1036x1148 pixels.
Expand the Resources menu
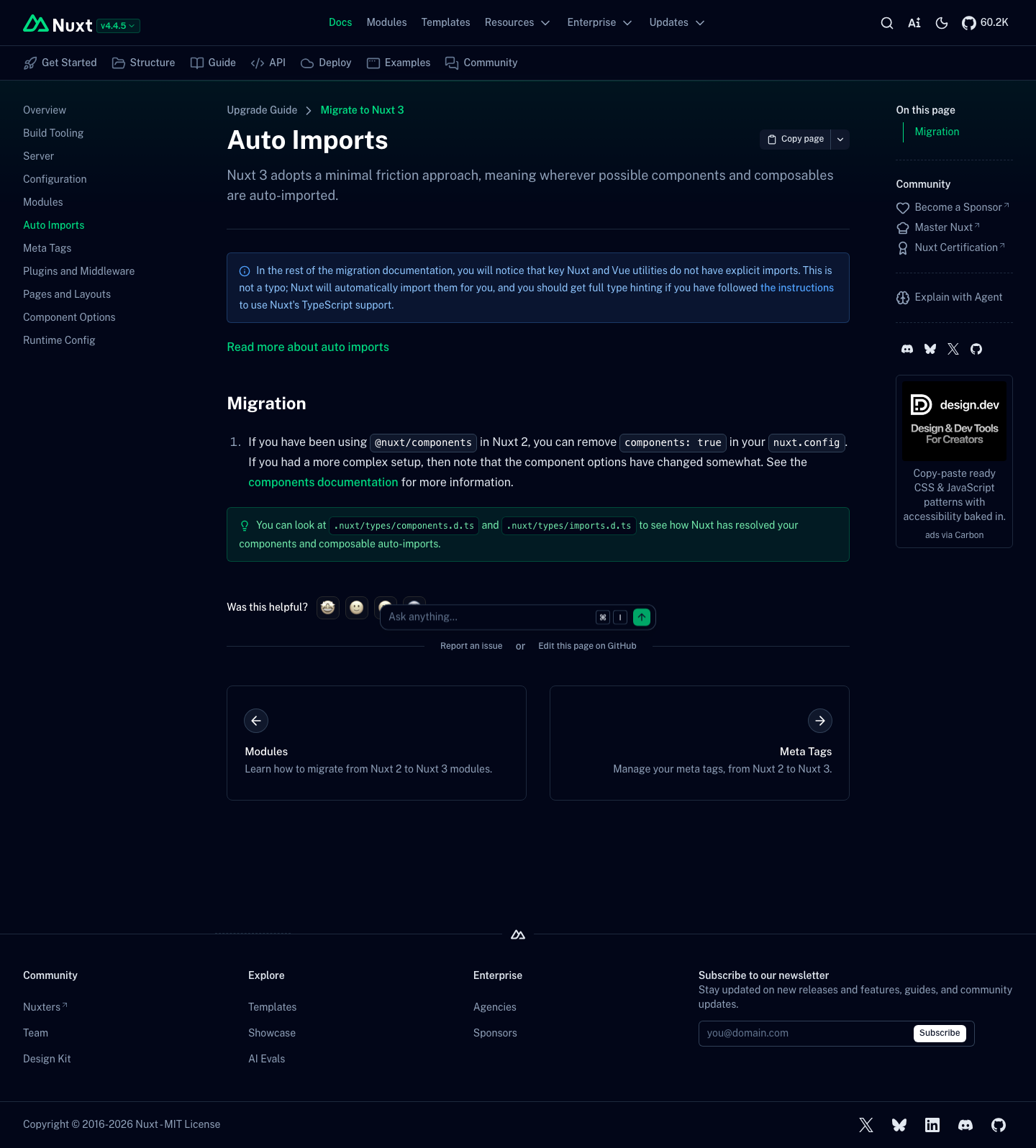[517, 23]
